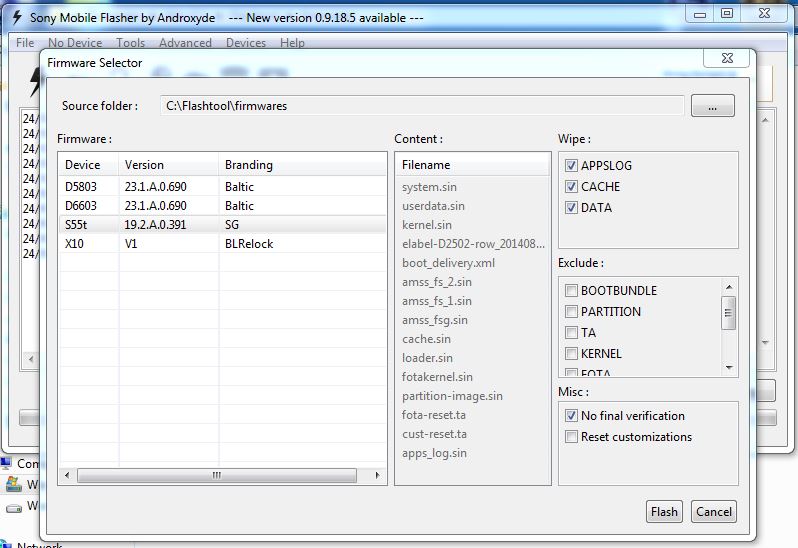Viewport: 798px width, 548px height.
Task: Disable No final verification
Action: point(572,416)
